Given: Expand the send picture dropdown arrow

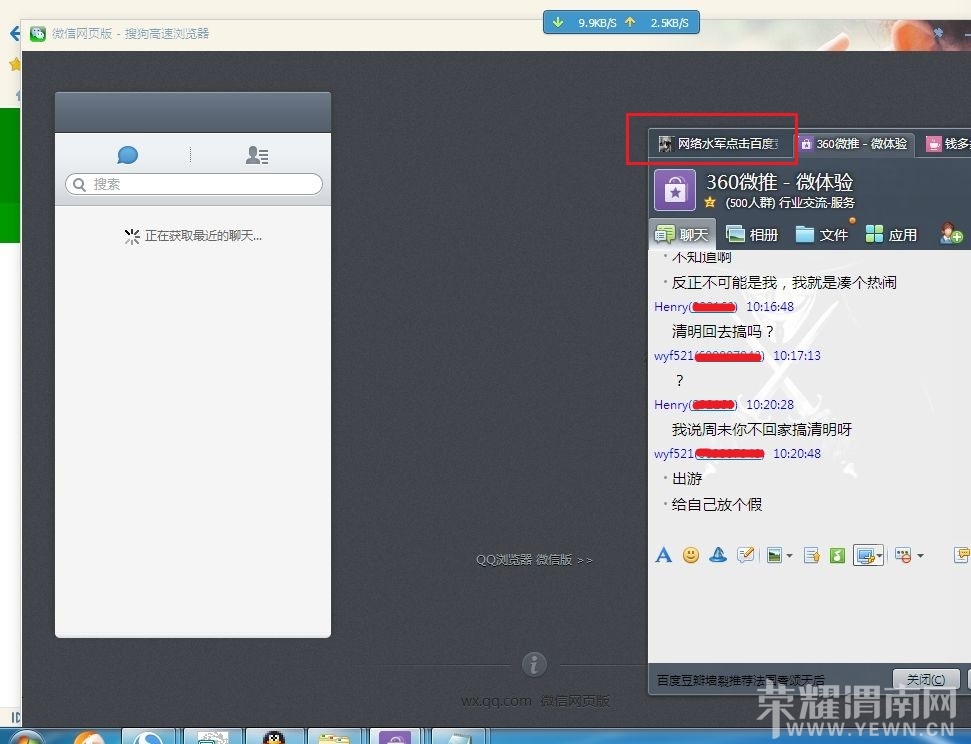Looking at the screenshot, I should [x=790, y=556].
